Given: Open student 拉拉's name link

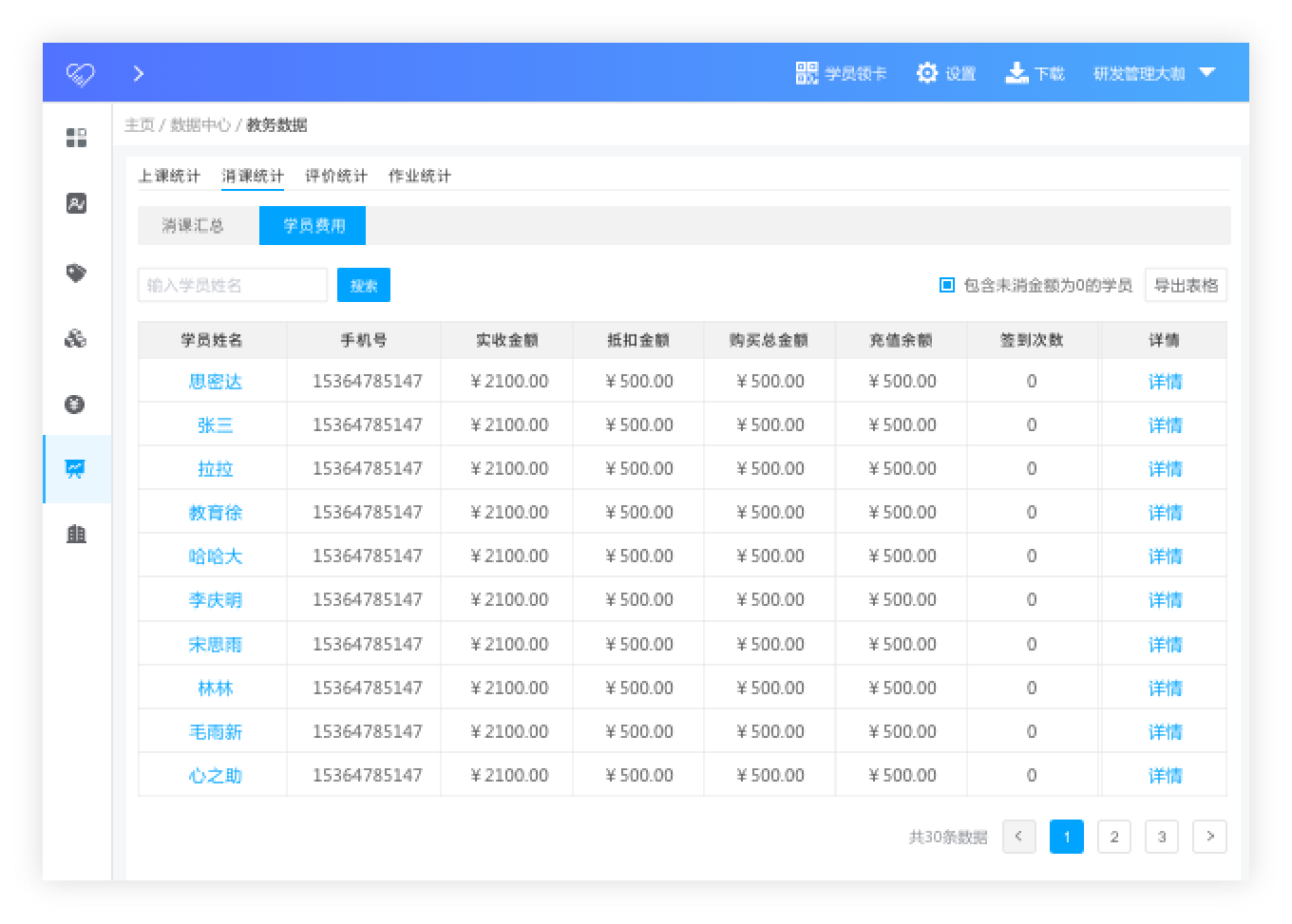Looking at the screenshot, I should 216,469.
